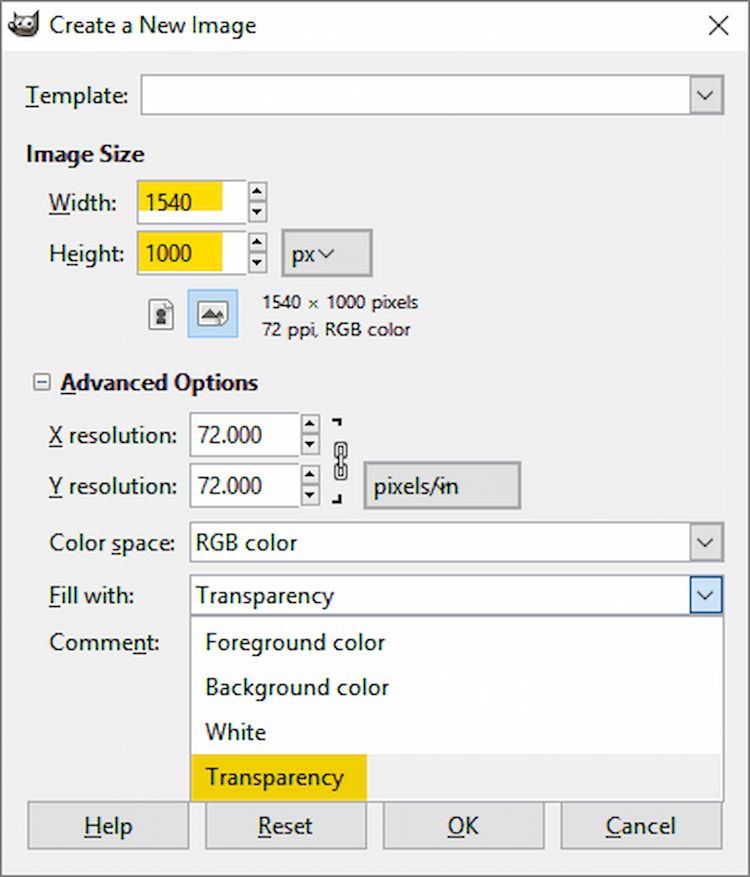
Task: Click the Help button
Action: [x=108, y=826]
